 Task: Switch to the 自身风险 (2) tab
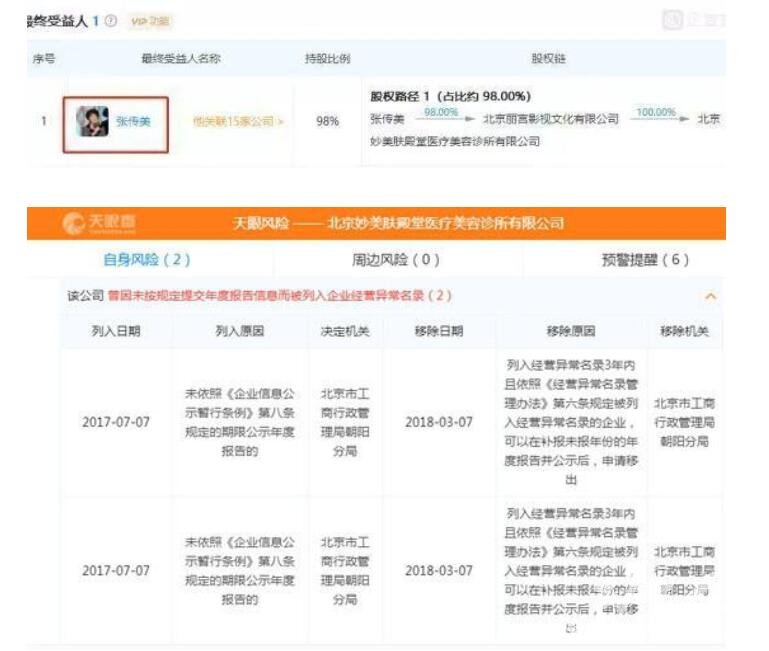coord(147,260)
